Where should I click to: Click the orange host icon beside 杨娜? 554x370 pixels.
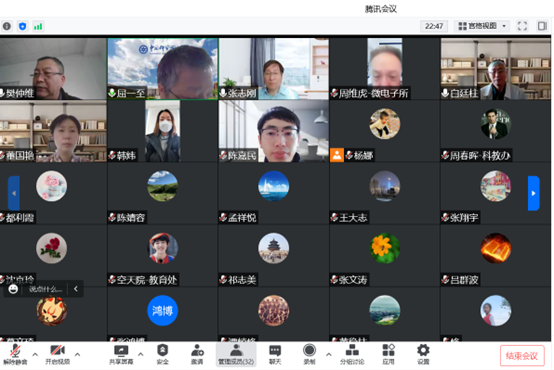click(x=337, y=155)
